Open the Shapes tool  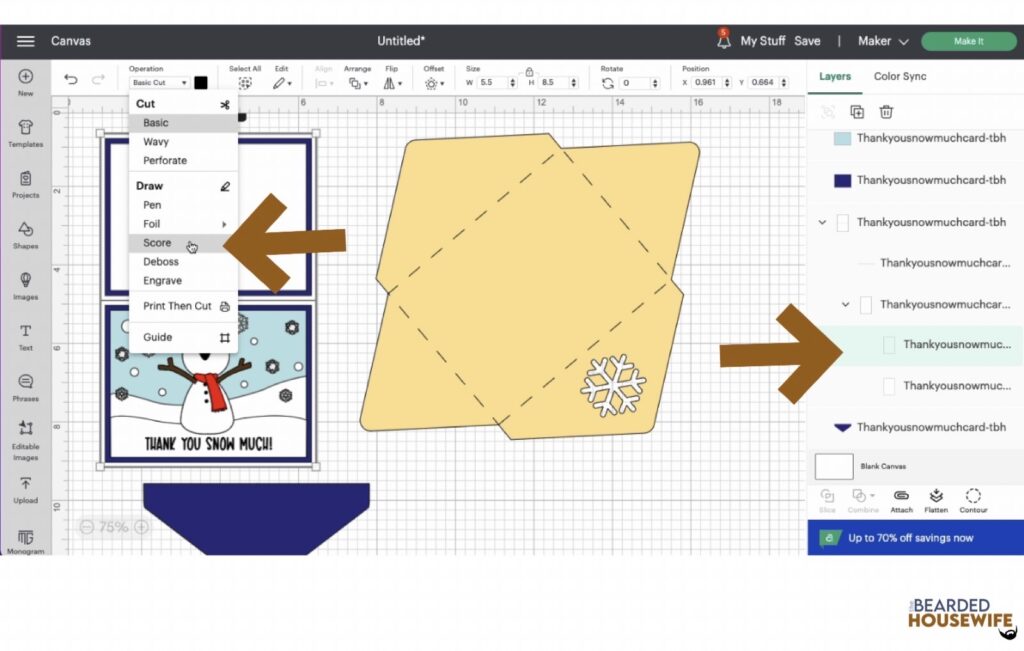coord(25,235)
